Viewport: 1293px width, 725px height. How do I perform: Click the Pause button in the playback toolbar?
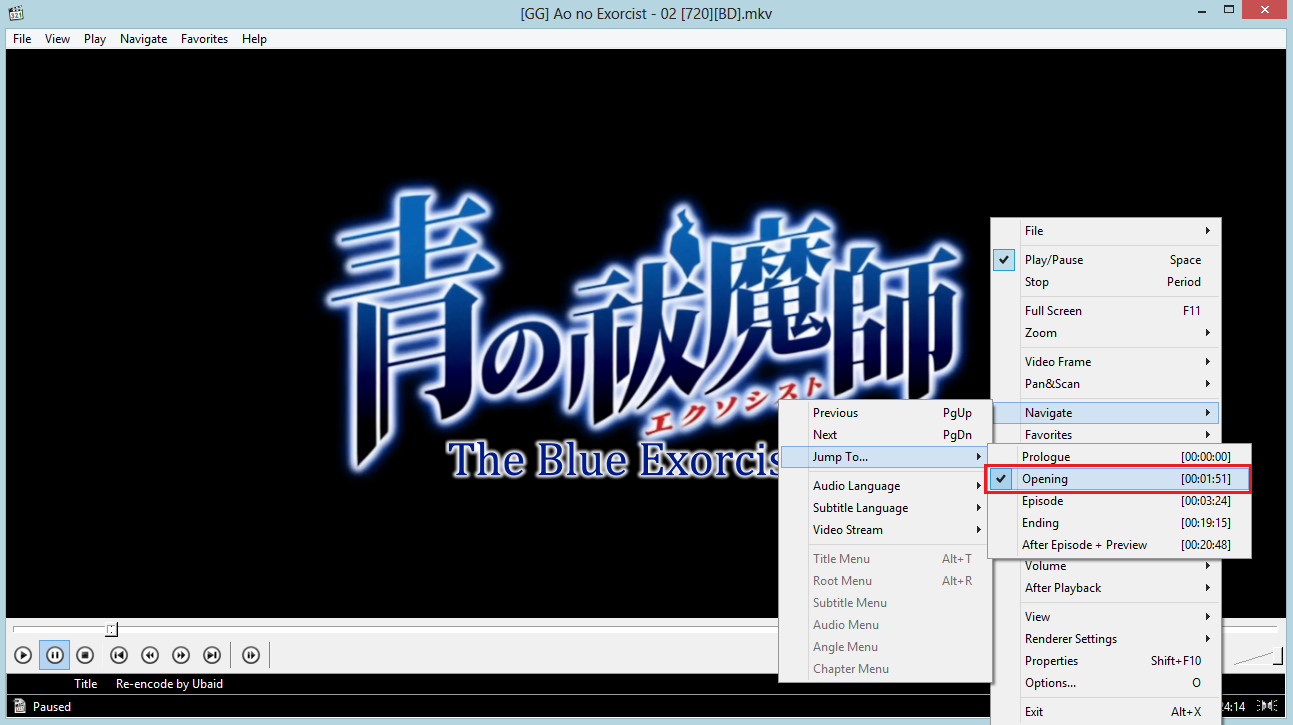click(55, 655)
